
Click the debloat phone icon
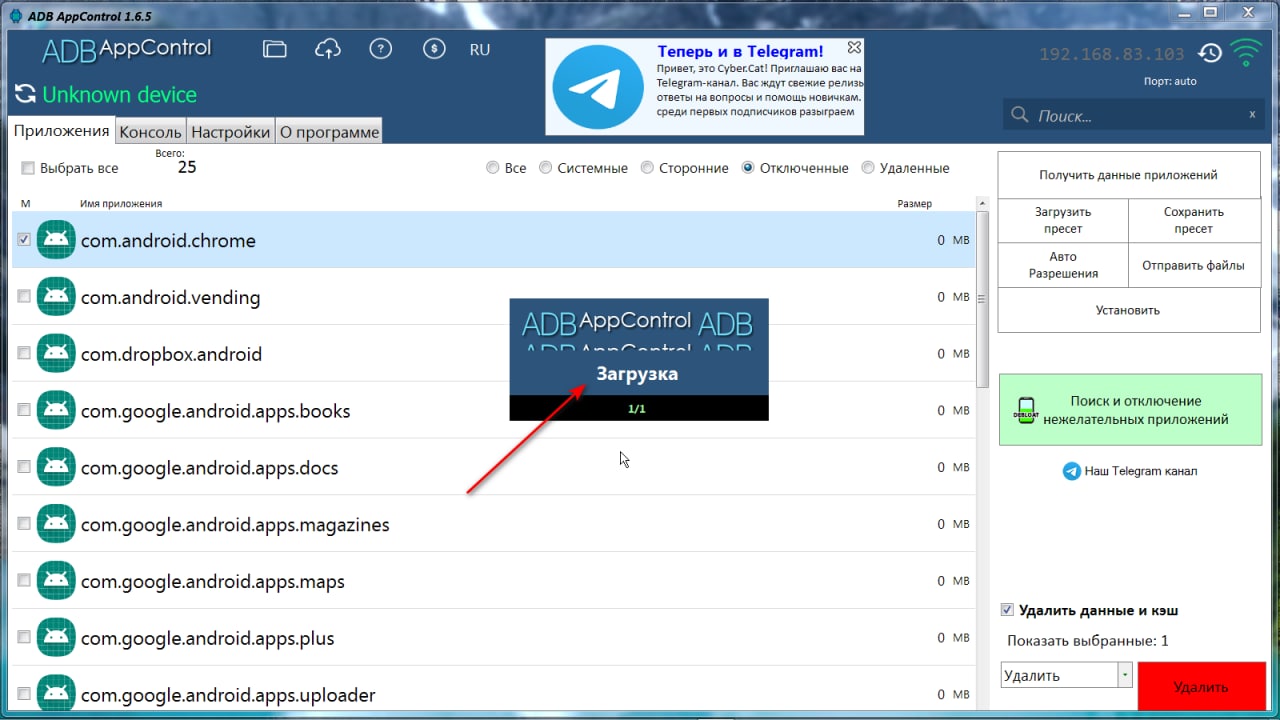1025,411
